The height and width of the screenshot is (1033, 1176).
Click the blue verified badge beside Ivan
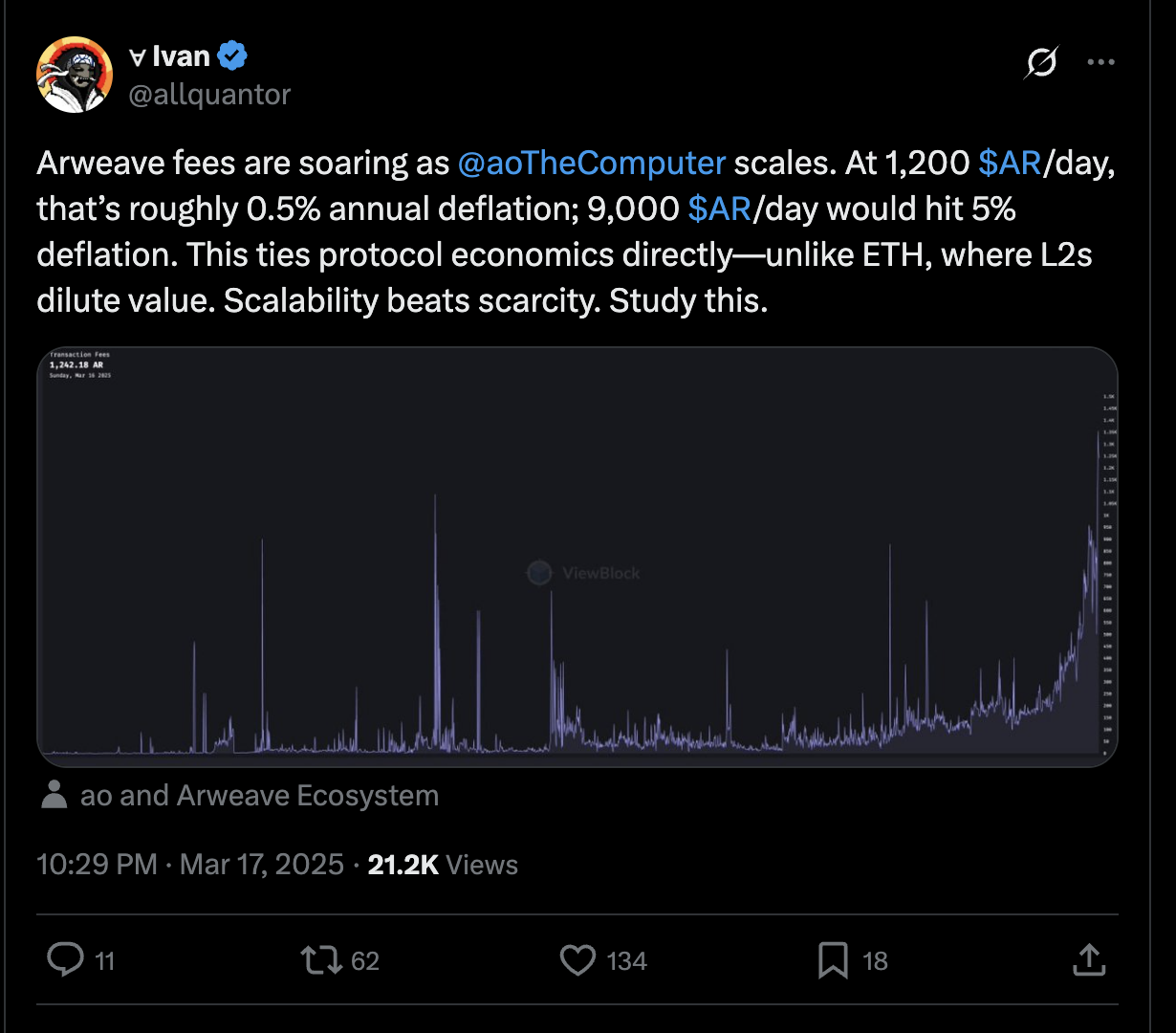[x=233, y=56]
